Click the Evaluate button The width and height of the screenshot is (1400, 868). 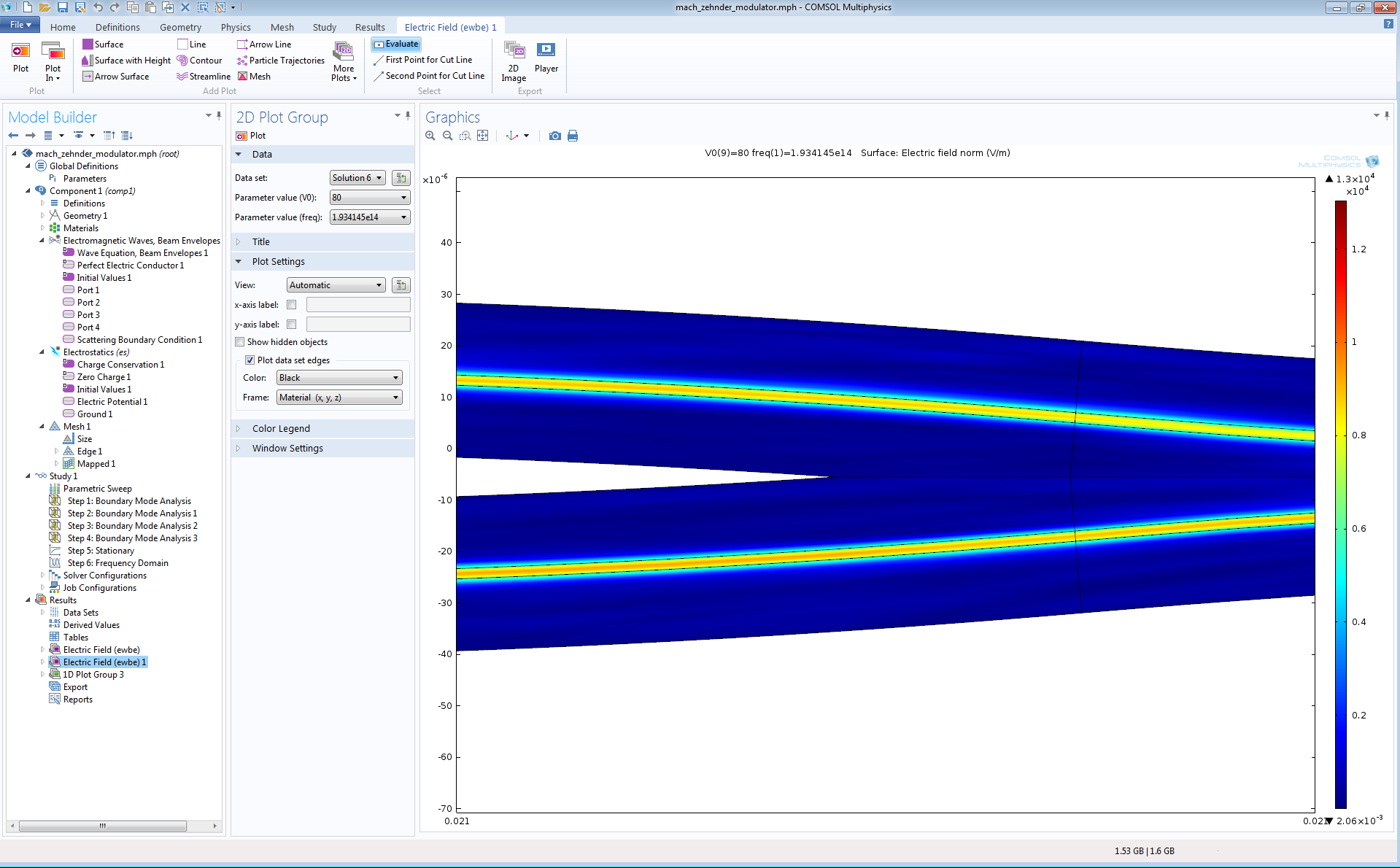click(x=396, y=44)
